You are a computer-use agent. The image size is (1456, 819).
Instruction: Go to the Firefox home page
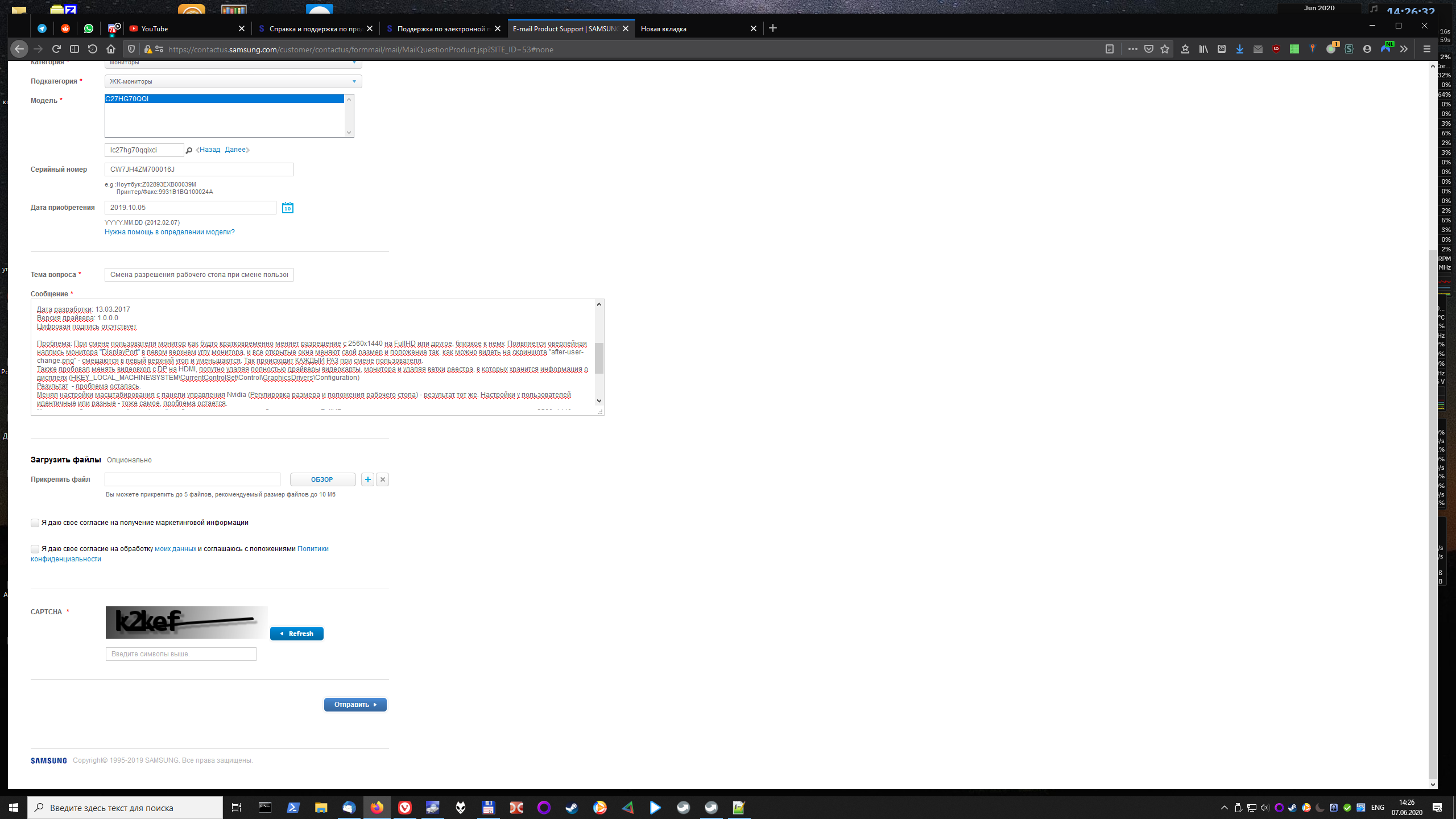coord(111,49)
